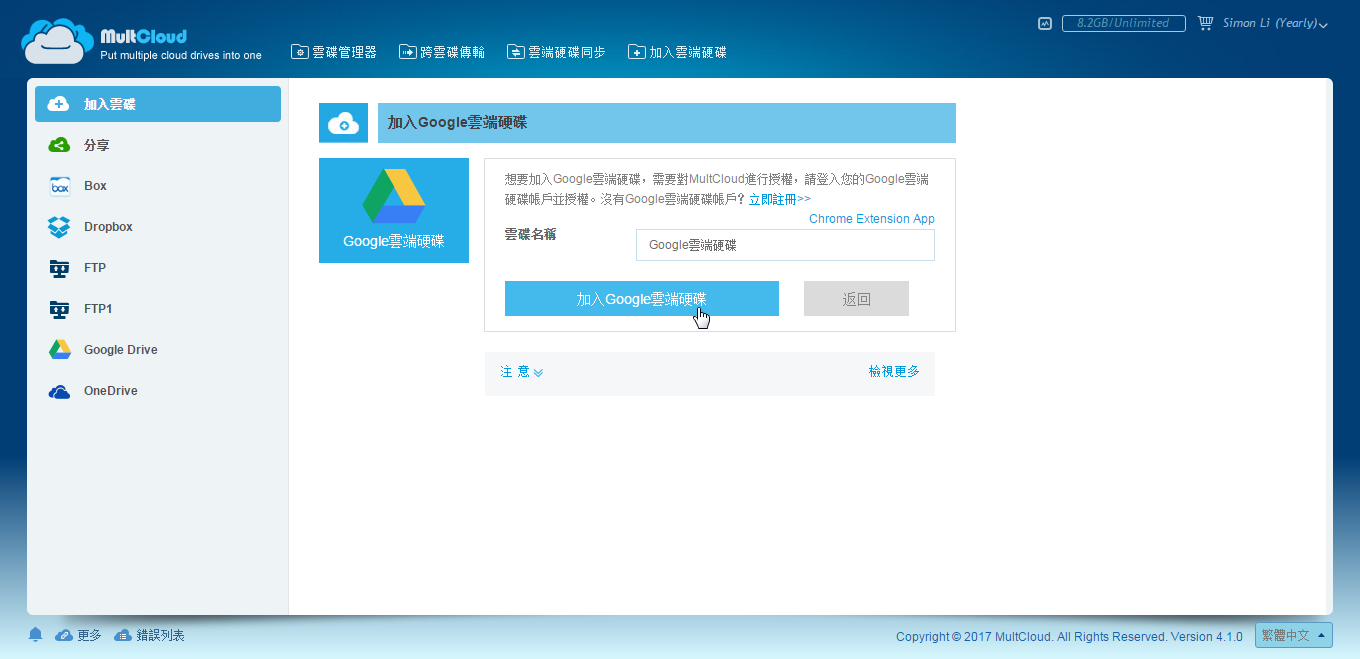
Task: Open the 加入雲端硬碟 top menu
Action: coord(677,52)
